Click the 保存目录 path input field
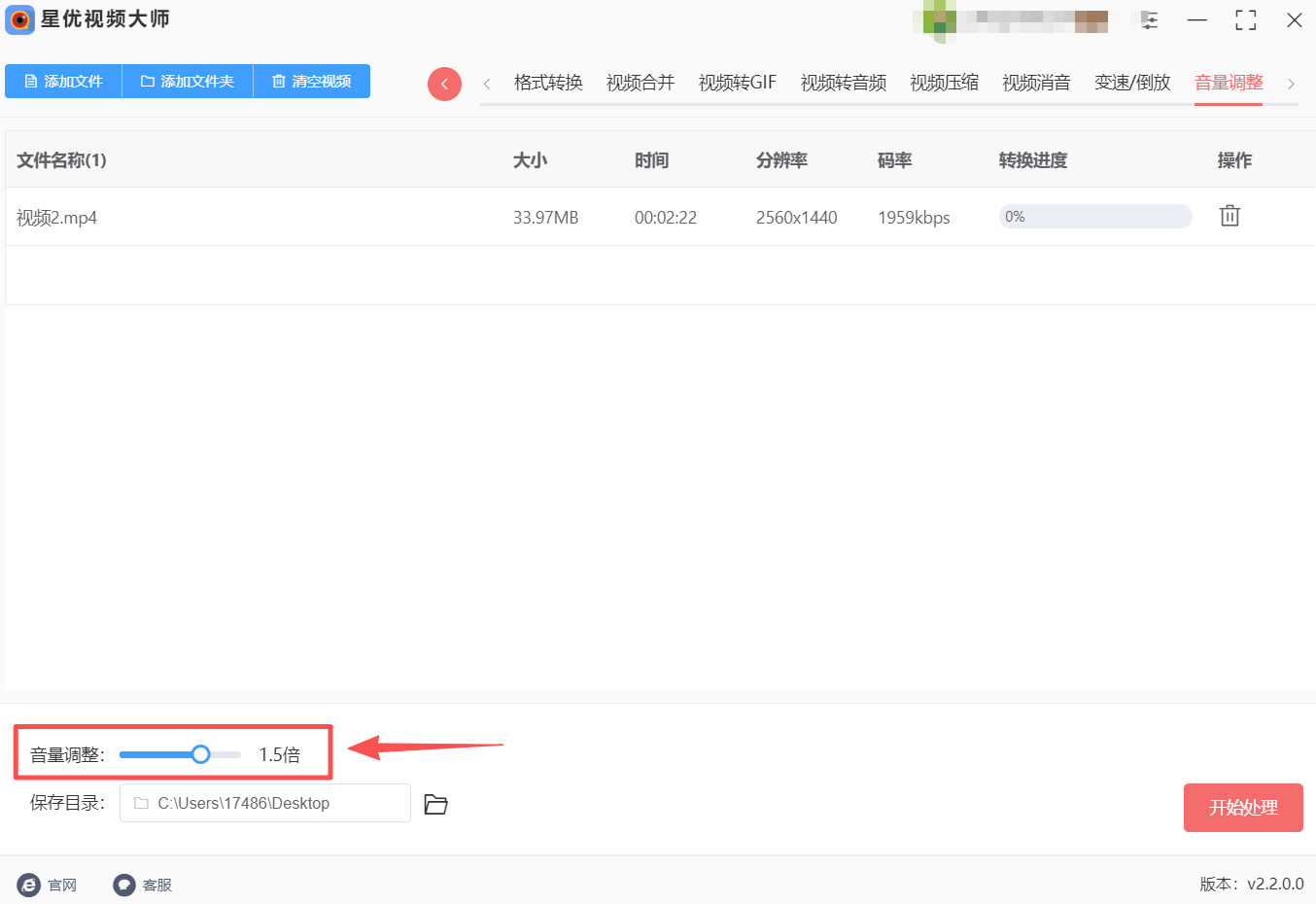Screen dimensions: 1316x904 point(264,803)
